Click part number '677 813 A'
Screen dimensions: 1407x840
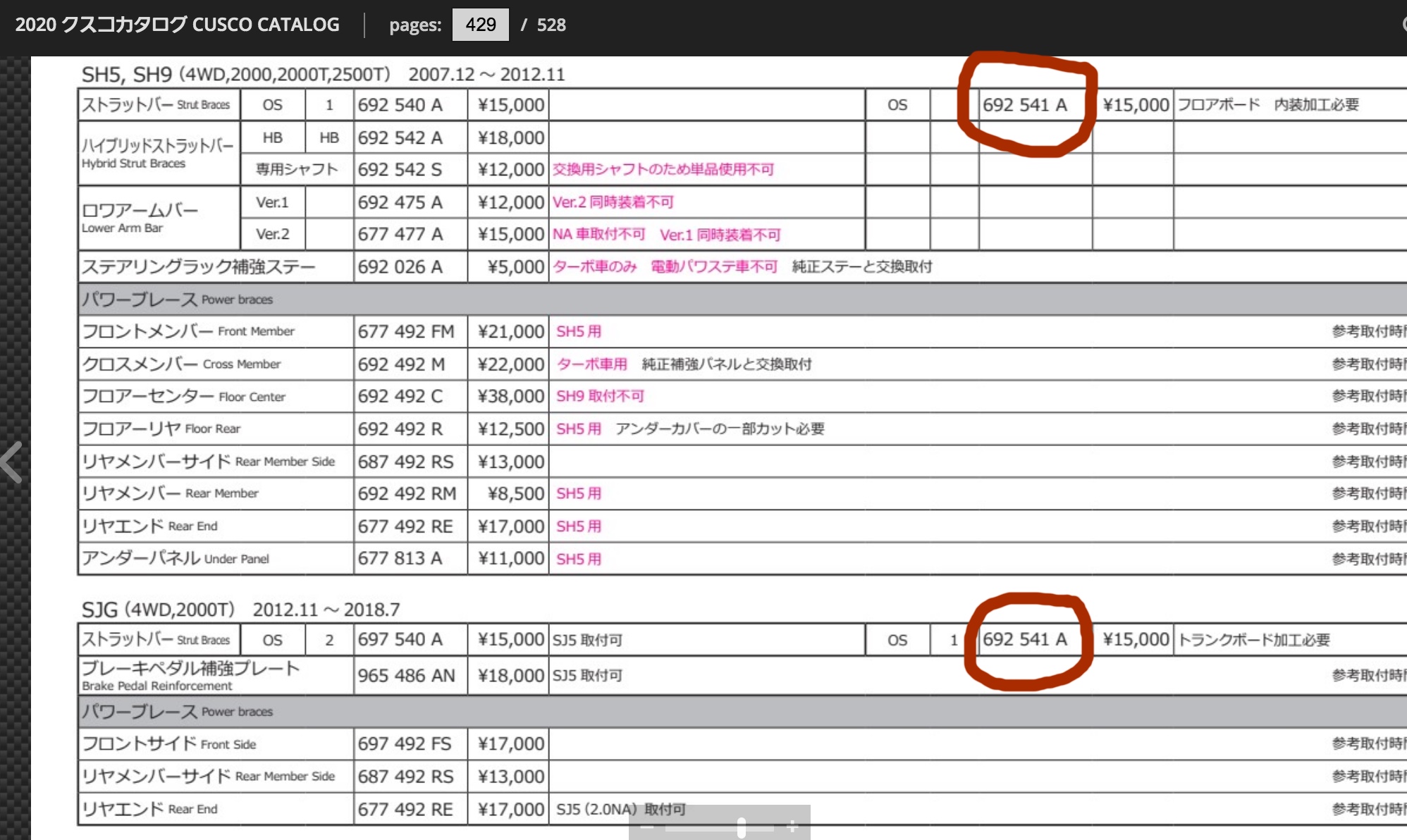[400, 558]
